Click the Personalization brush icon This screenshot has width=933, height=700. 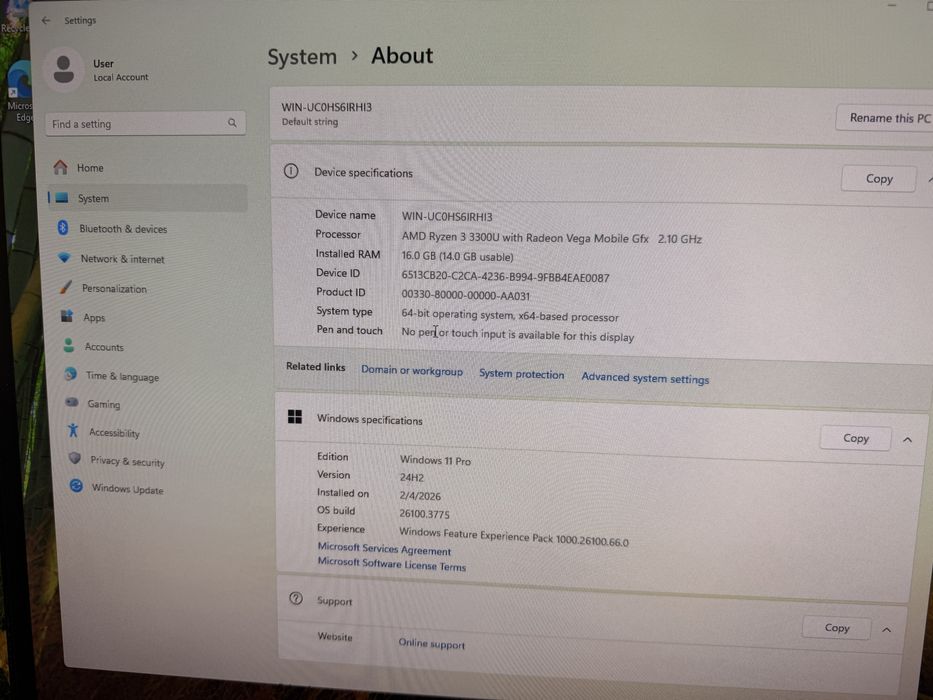point(65,288)
